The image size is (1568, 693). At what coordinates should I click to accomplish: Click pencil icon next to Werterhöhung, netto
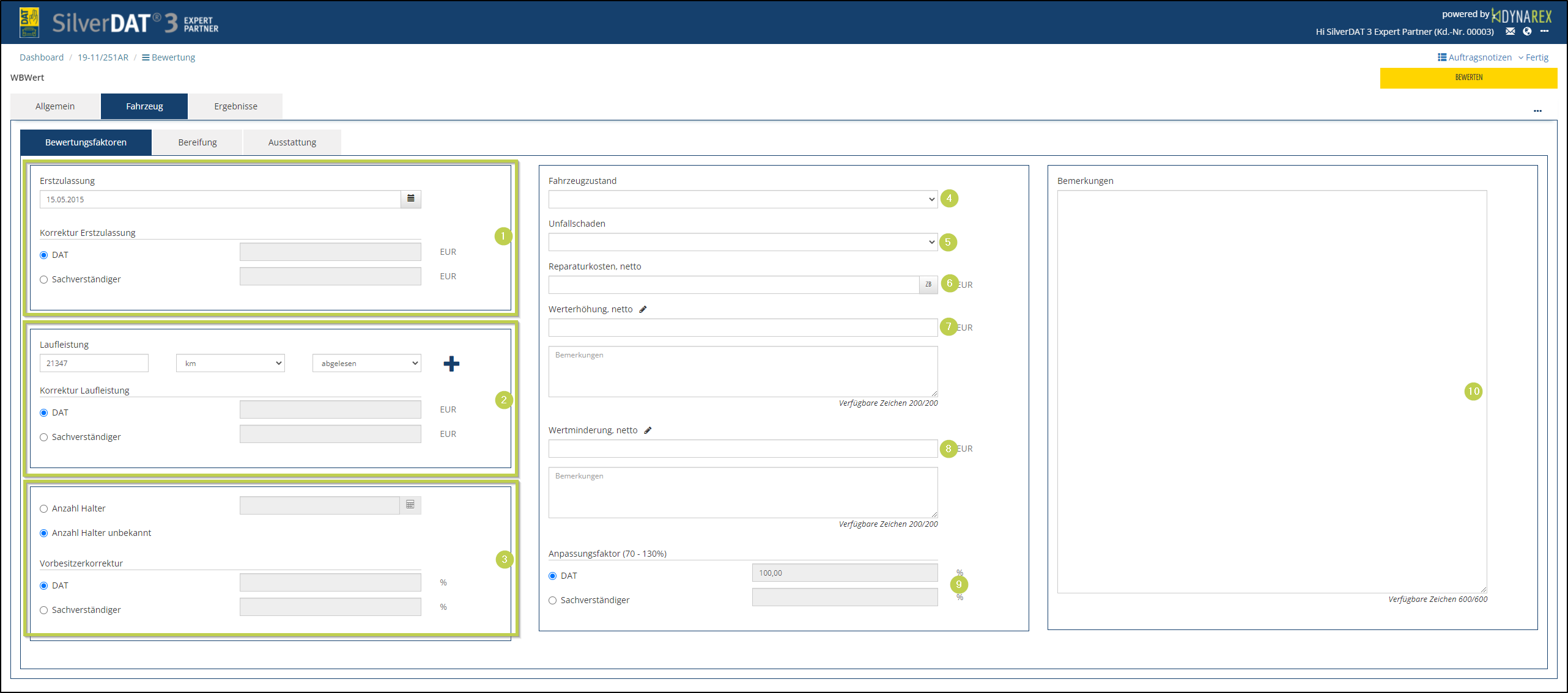[x=643, y=309]
